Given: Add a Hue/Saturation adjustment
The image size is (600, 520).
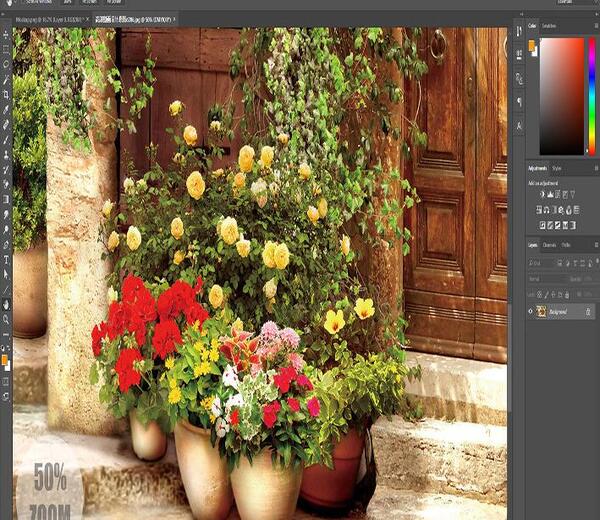Looking at the screenshot, I should coord(539,210).
